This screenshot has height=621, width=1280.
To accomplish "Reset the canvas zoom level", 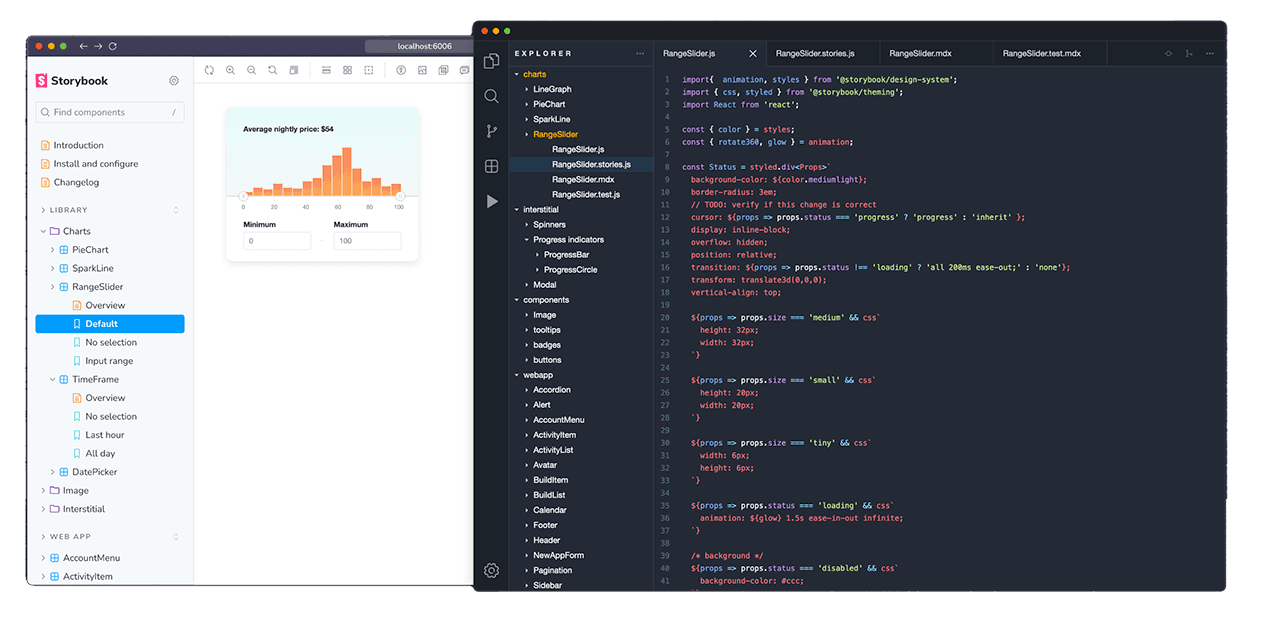I will 272,69.
